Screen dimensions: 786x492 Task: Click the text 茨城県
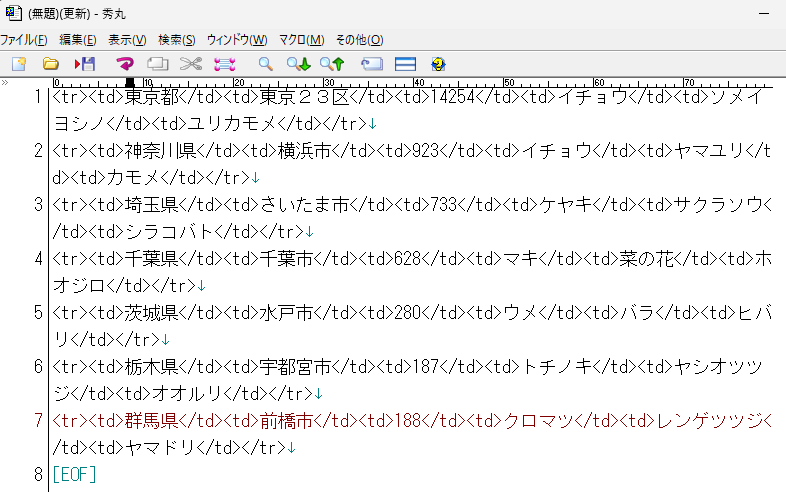point(151,313)
